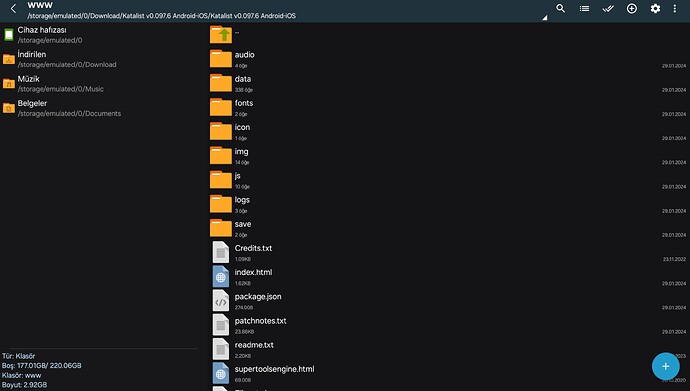690x391 pixels.
Task: Tap the select-all double checkmark icon
Action: [608, 8]
